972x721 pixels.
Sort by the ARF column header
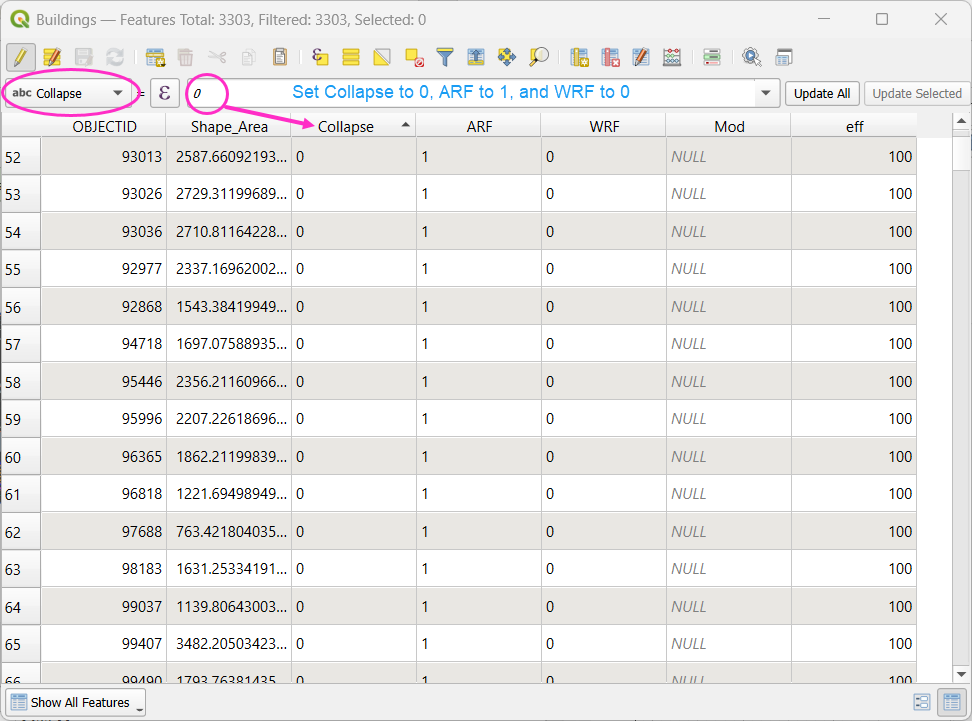[x=478, y=127]
